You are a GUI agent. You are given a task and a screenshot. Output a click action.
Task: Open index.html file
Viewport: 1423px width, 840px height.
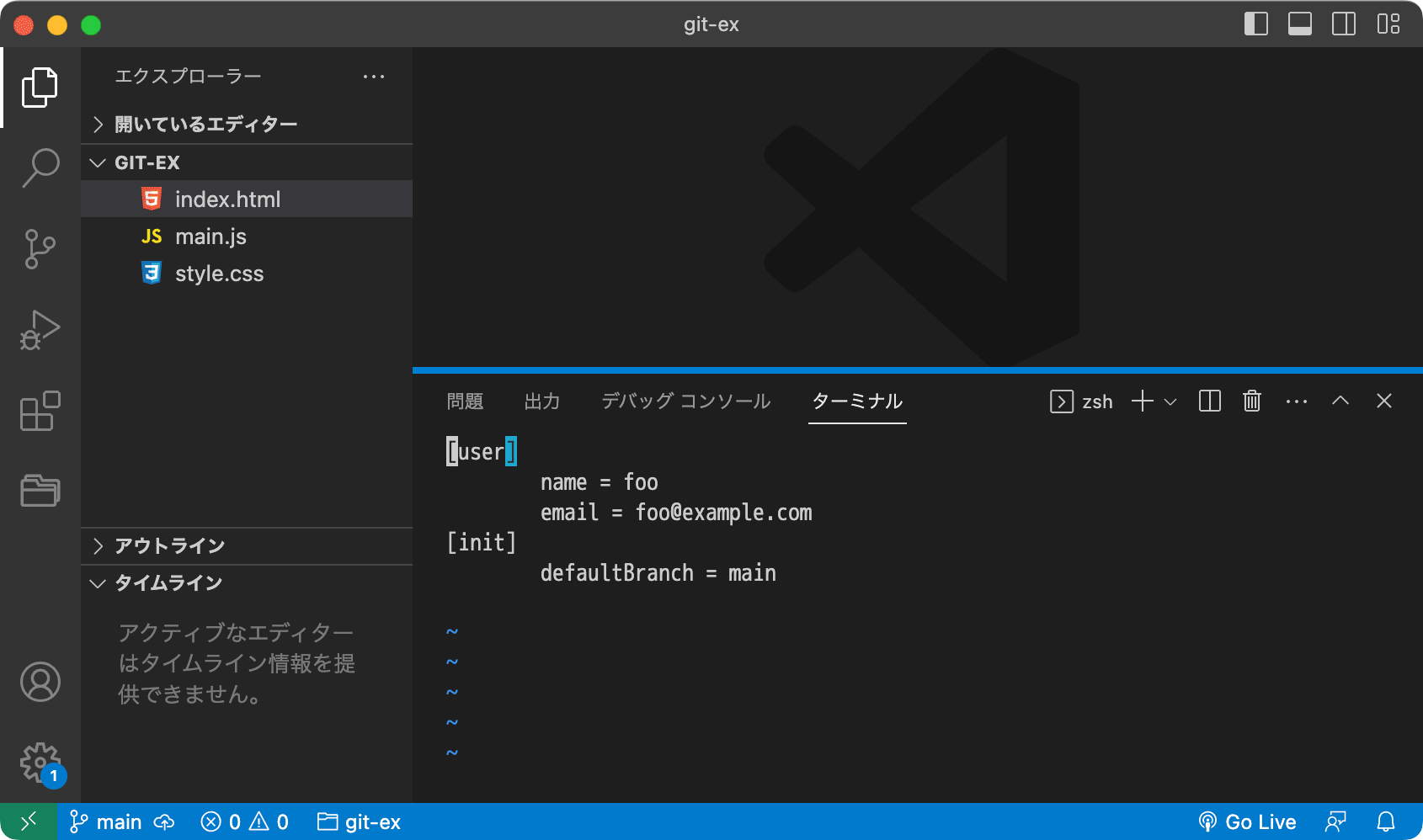click(x=247, y=199)
